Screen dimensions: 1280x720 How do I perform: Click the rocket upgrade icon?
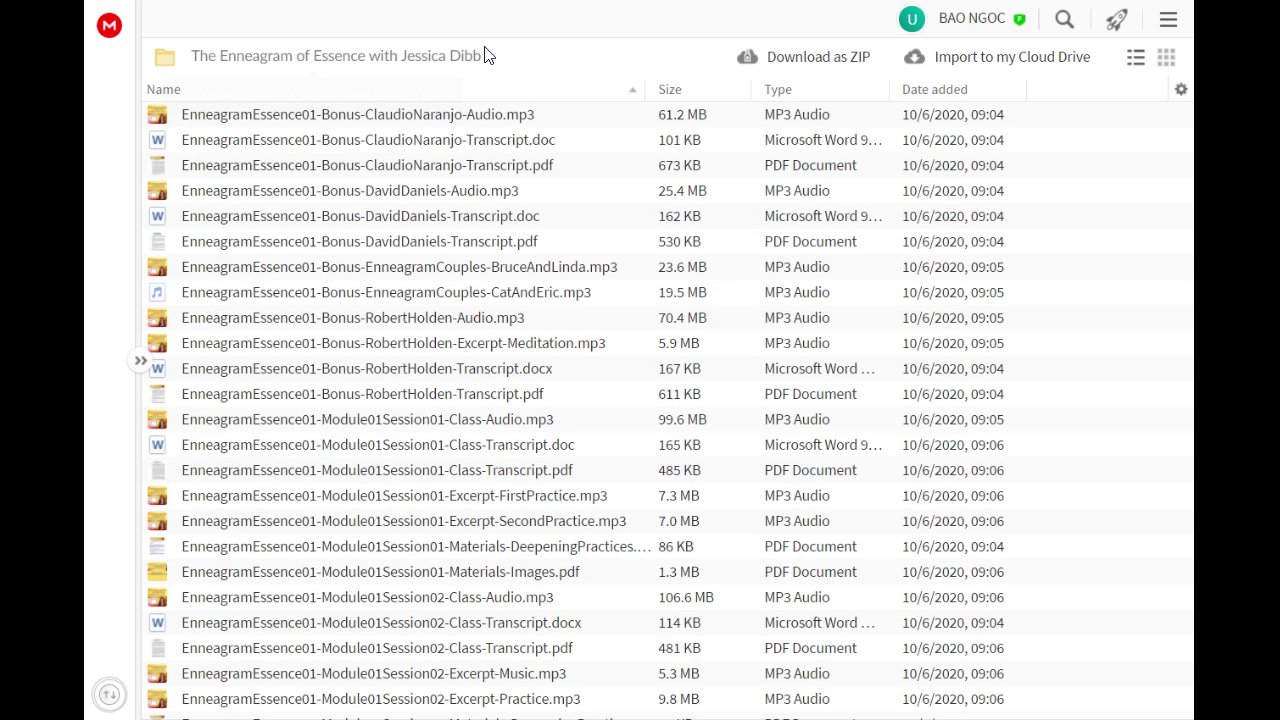1117,19
